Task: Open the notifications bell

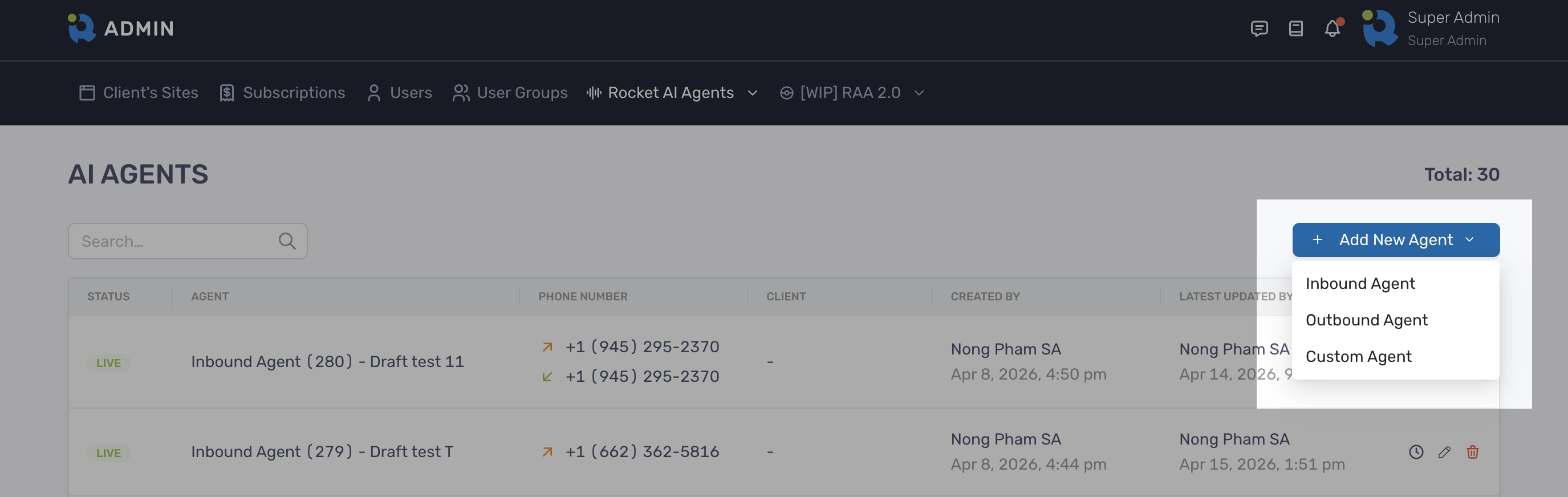Action: tap(1333, 28)
